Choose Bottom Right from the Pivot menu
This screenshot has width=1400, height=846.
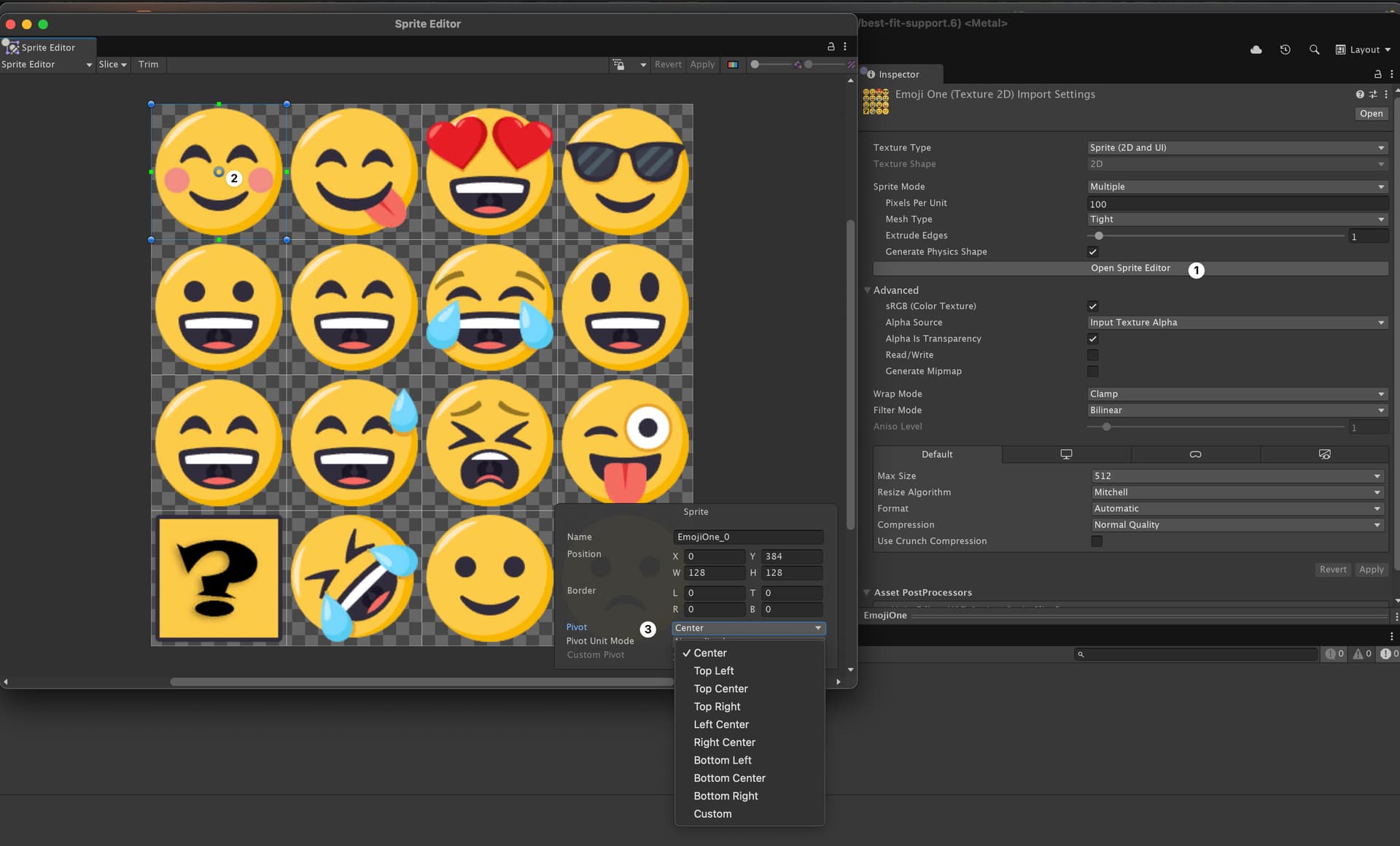(x=726, y=796)
